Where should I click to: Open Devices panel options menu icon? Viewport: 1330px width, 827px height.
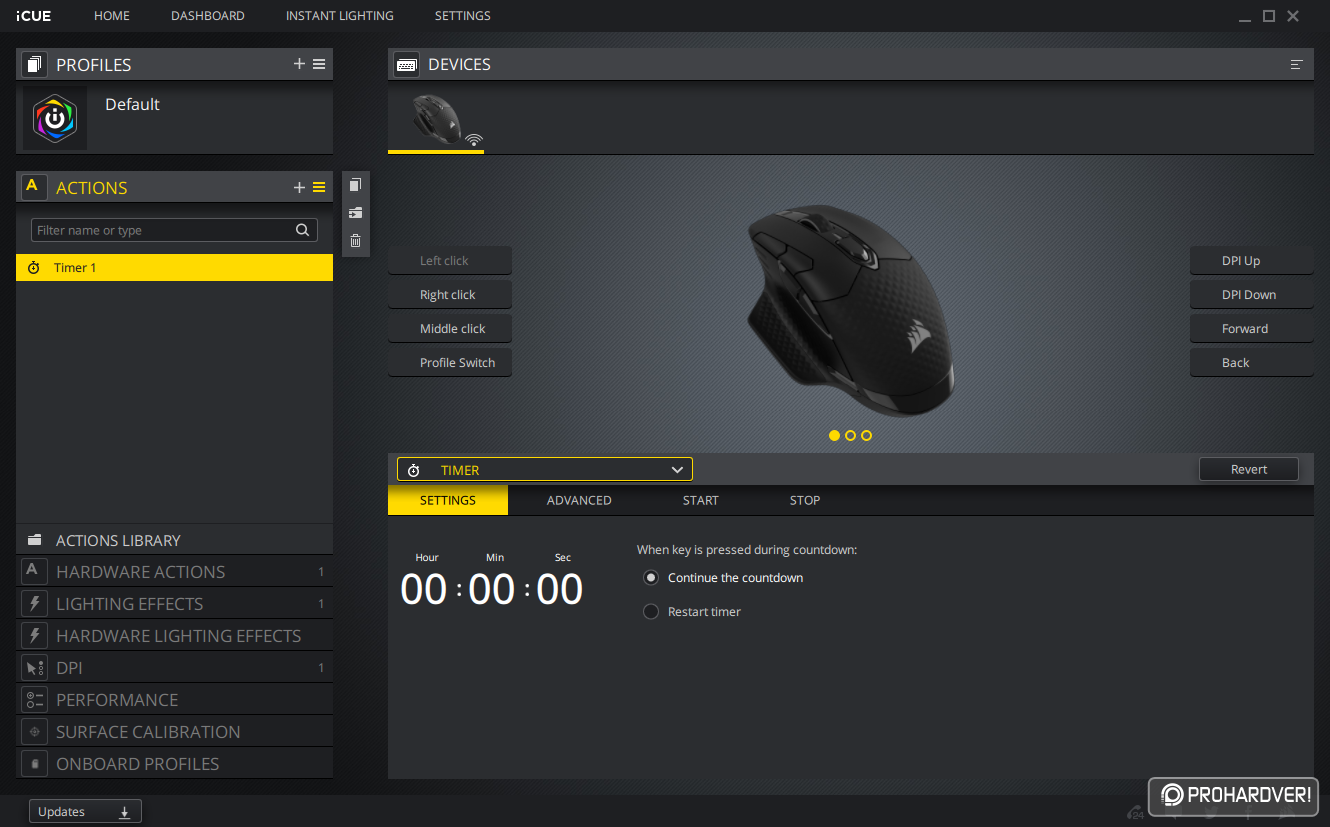1297,64
